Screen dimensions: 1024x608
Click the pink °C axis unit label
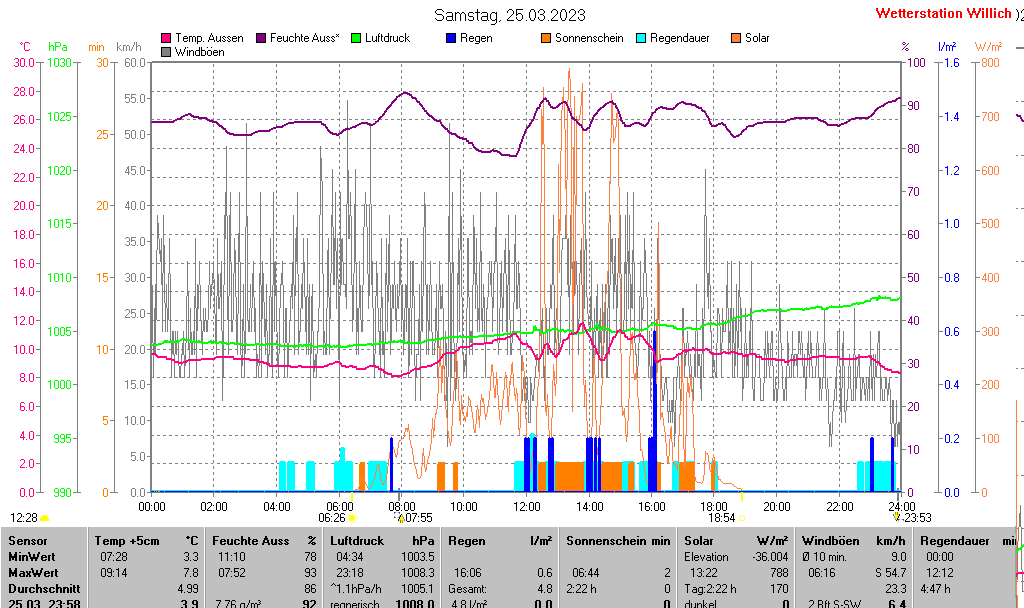(25, 47)
